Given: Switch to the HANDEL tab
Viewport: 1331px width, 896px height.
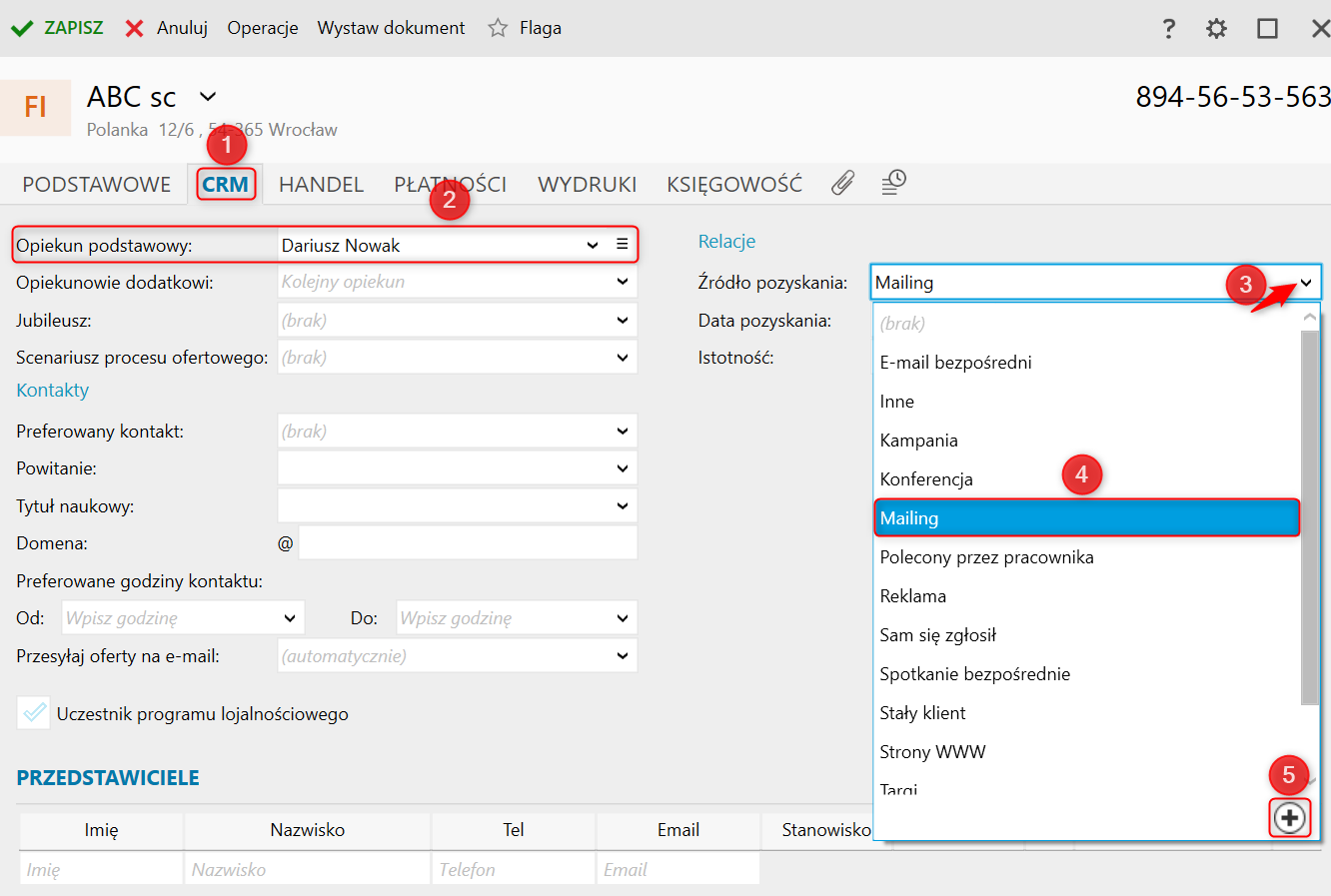Looking at the screenshot, I should click(321, 185).
